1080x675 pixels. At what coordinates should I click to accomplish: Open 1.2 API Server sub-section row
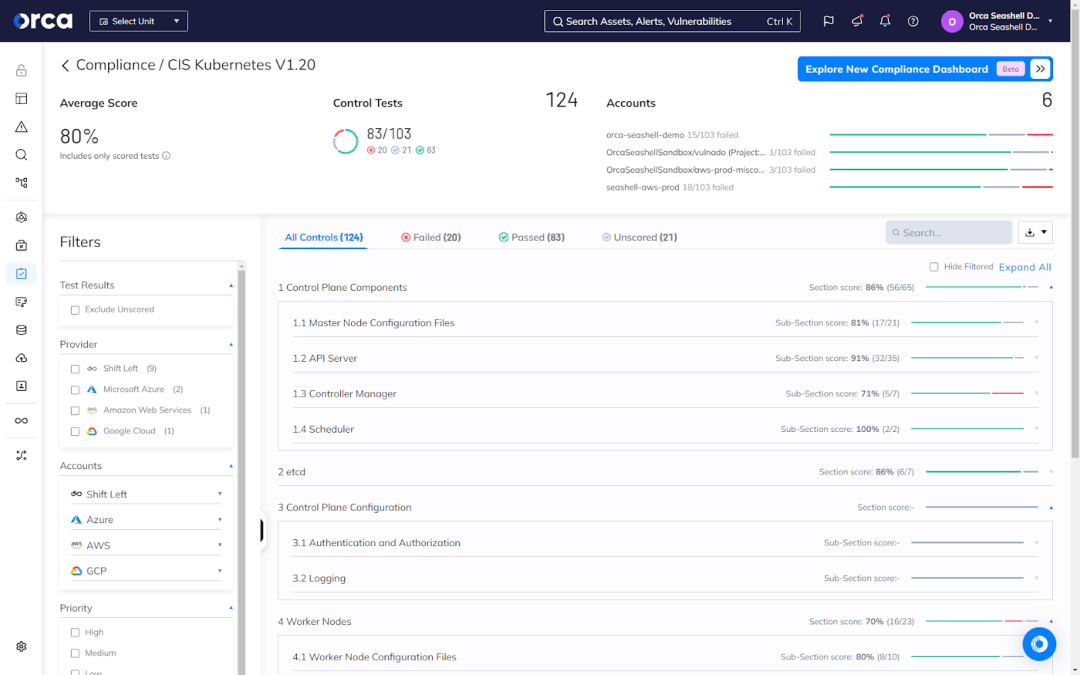665,358
